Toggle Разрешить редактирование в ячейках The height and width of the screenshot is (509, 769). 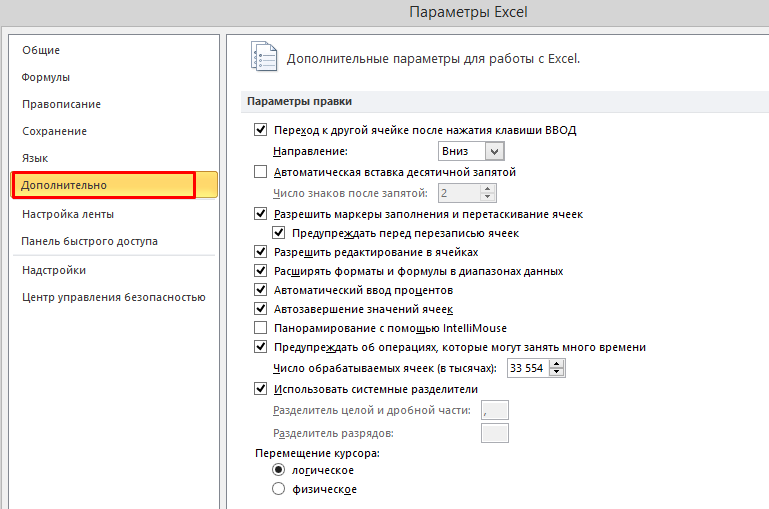coord(260,252)
